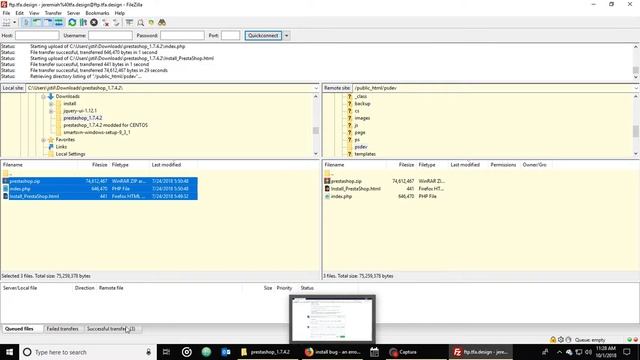Image resolution: width=640 pixels, height=360 pixels.
Task: Open the File menu
Action: click(6, 13)
